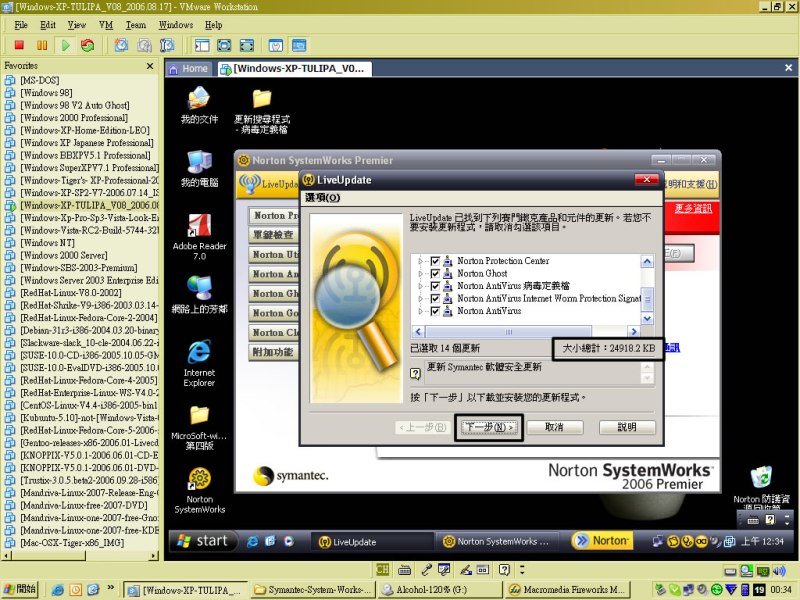Image resolution: width=800 pixels, height=600 pixels.
Task: Uncheck Norton AntiVirus 病毒定義檔 update
Action: [x=435, y=286]
